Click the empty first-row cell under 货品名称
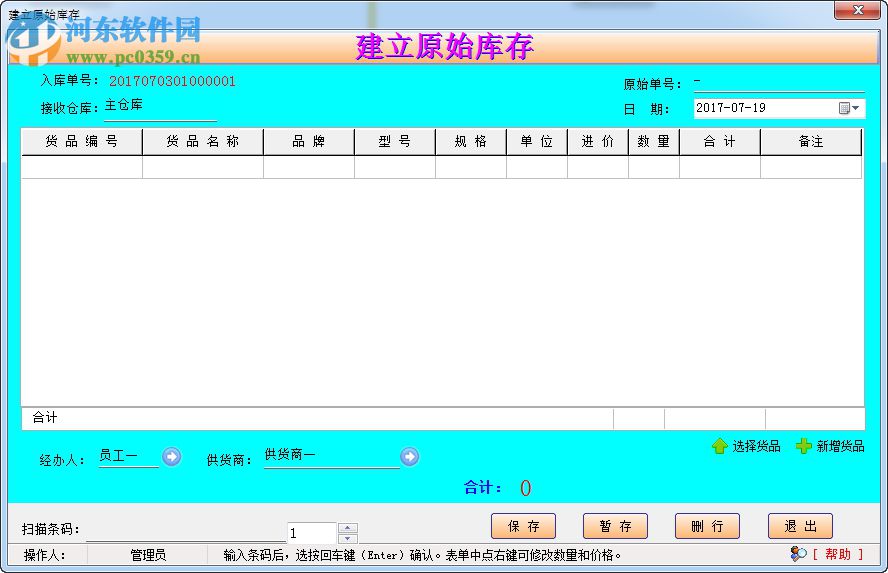The width and height of the screenshot is (888, 573). click(203, 167)
